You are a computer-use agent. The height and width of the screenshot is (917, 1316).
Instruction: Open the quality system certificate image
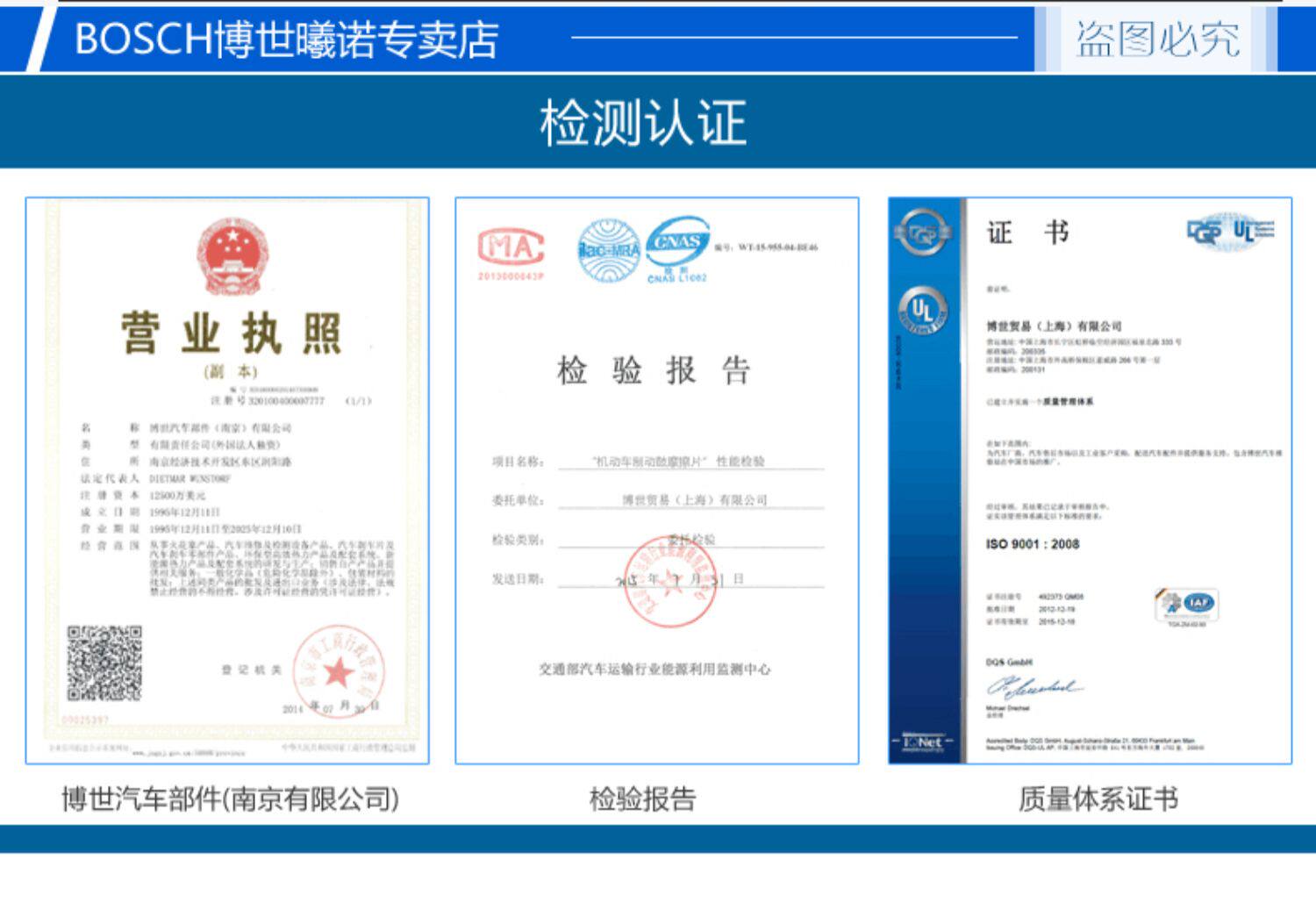1090,480
